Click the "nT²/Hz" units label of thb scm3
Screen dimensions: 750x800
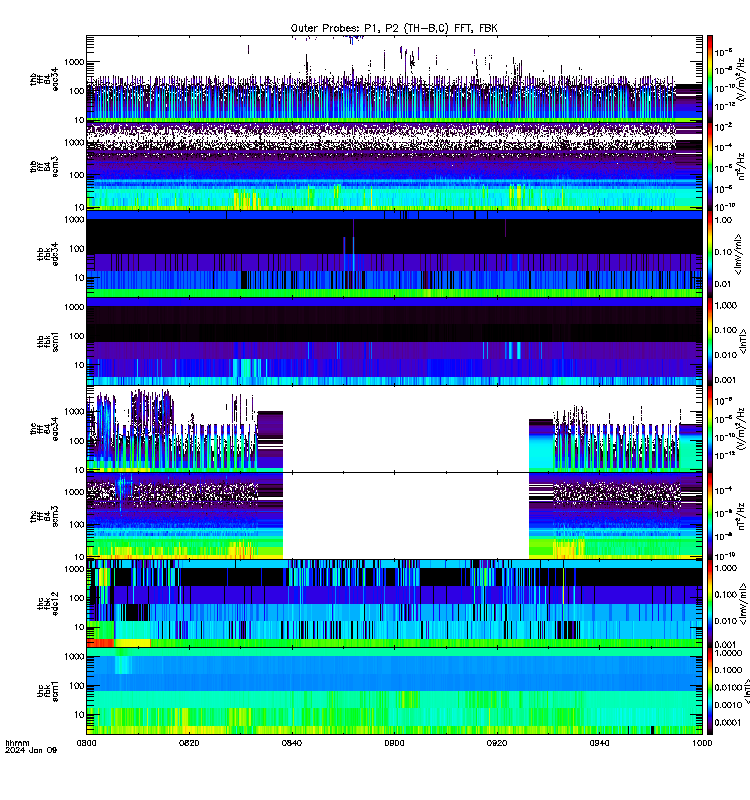(741, 166)
